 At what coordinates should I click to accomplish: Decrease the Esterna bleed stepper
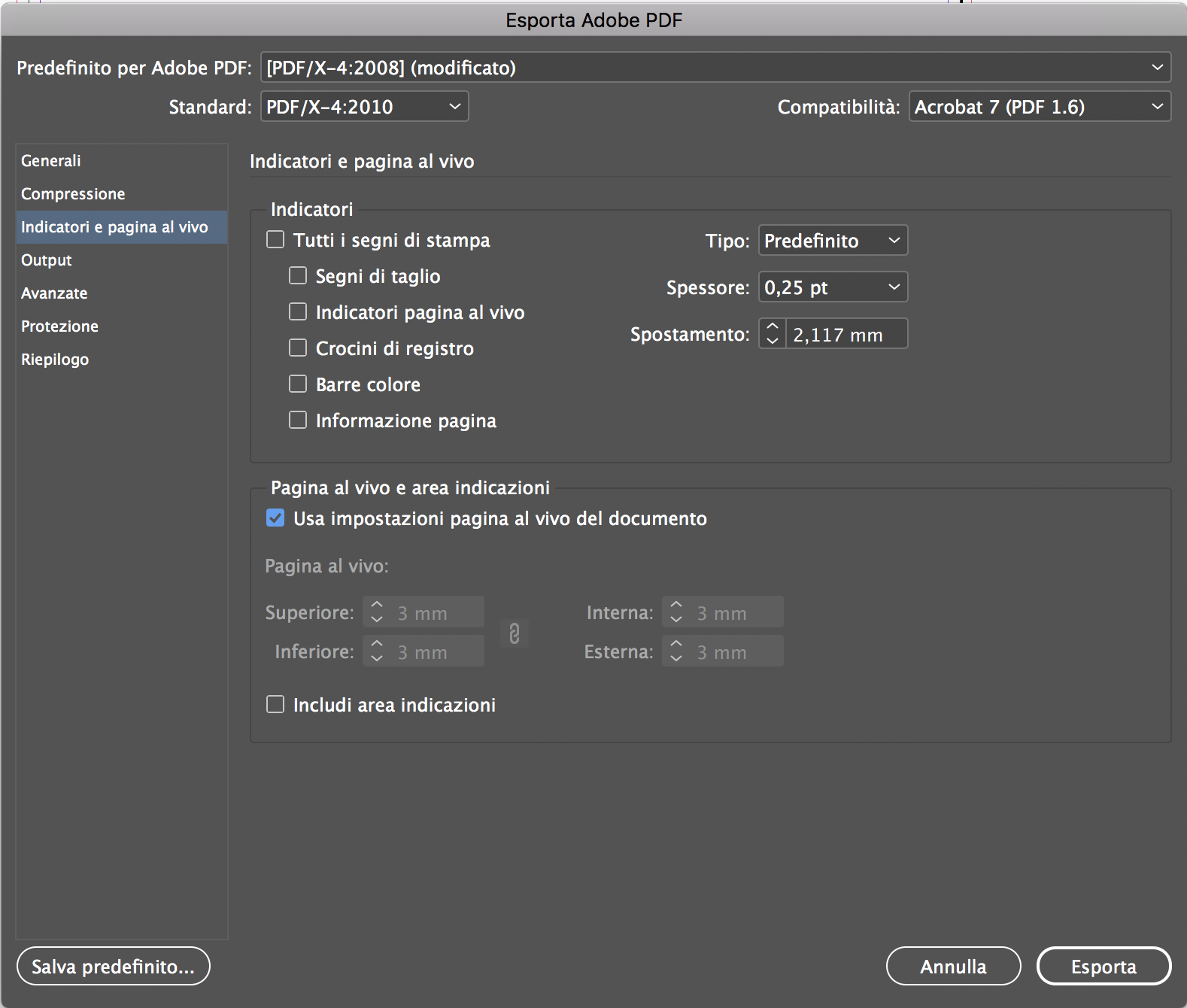(x=676, y=659)
